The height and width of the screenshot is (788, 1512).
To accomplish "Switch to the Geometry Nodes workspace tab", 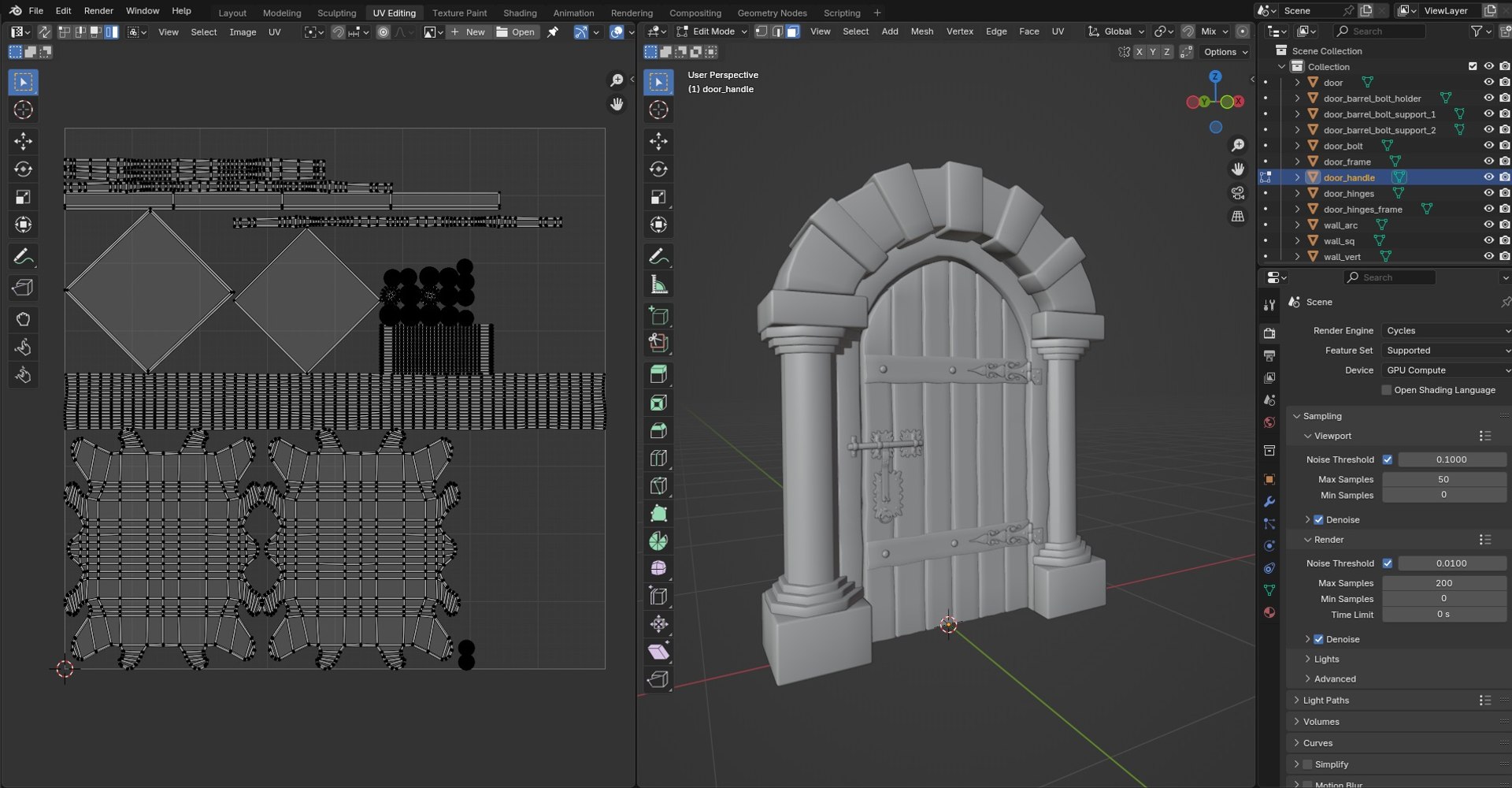I will (772, 13).
